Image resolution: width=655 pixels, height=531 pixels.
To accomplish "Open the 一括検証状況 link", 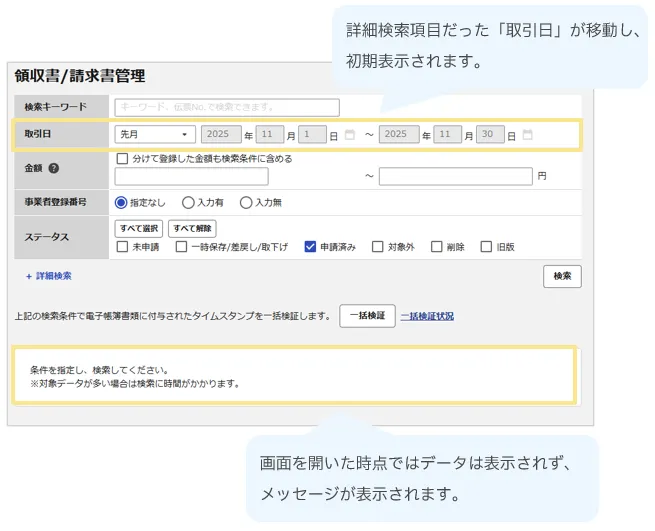I will (427, 316).
